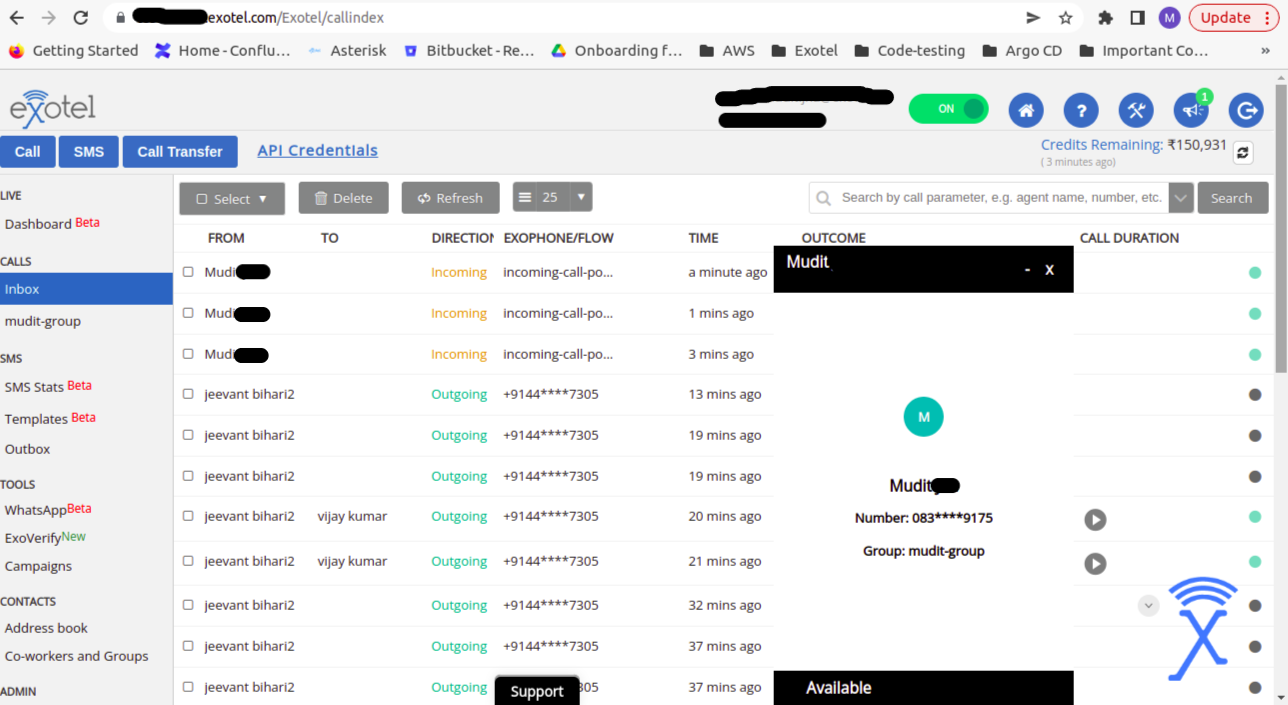Image resolution: width=1288 pixels, height=705 pixels.
Task: Toggle the browser side panel icon
Action: click(x=1137, y=18)
